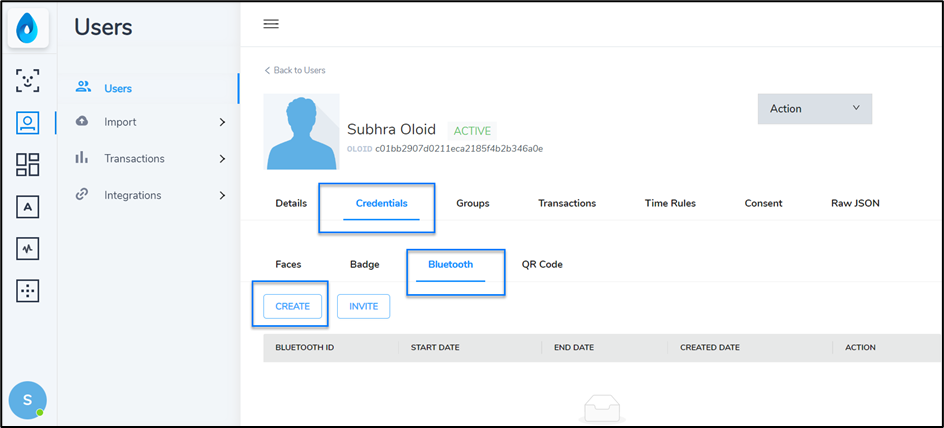Select the Faces credential tab

tap(288, 264)
